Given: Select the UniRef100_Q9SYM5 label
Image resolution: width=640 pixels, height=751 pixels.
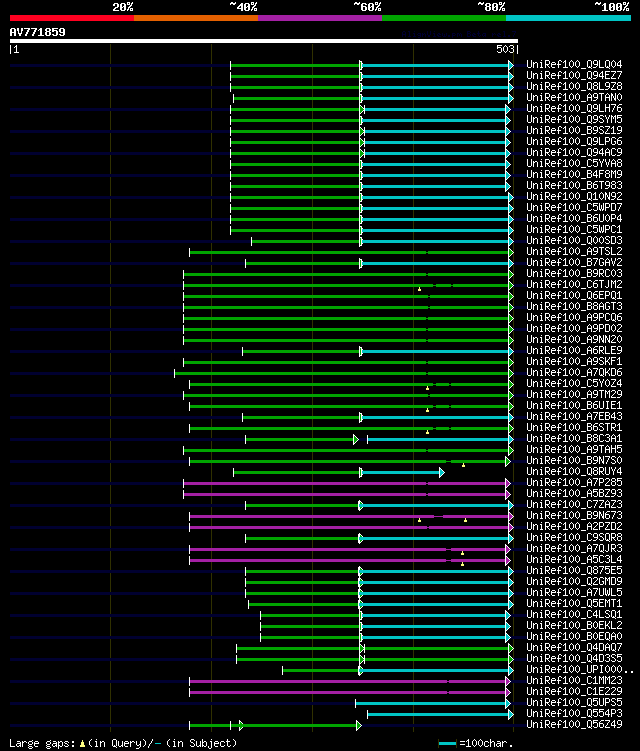Looking at the screenshot, I should click(x=574, y=119).
